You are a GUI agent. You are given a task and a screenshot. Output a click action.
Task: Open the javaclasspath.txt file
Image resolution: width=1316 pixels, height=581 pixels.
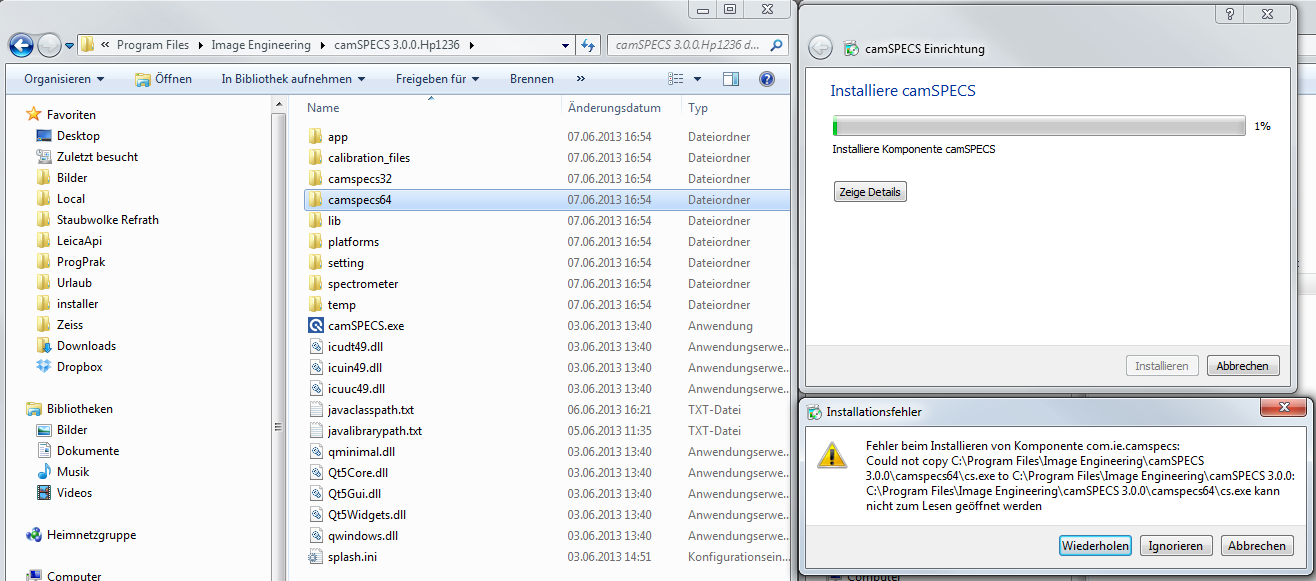coord(370,410)
